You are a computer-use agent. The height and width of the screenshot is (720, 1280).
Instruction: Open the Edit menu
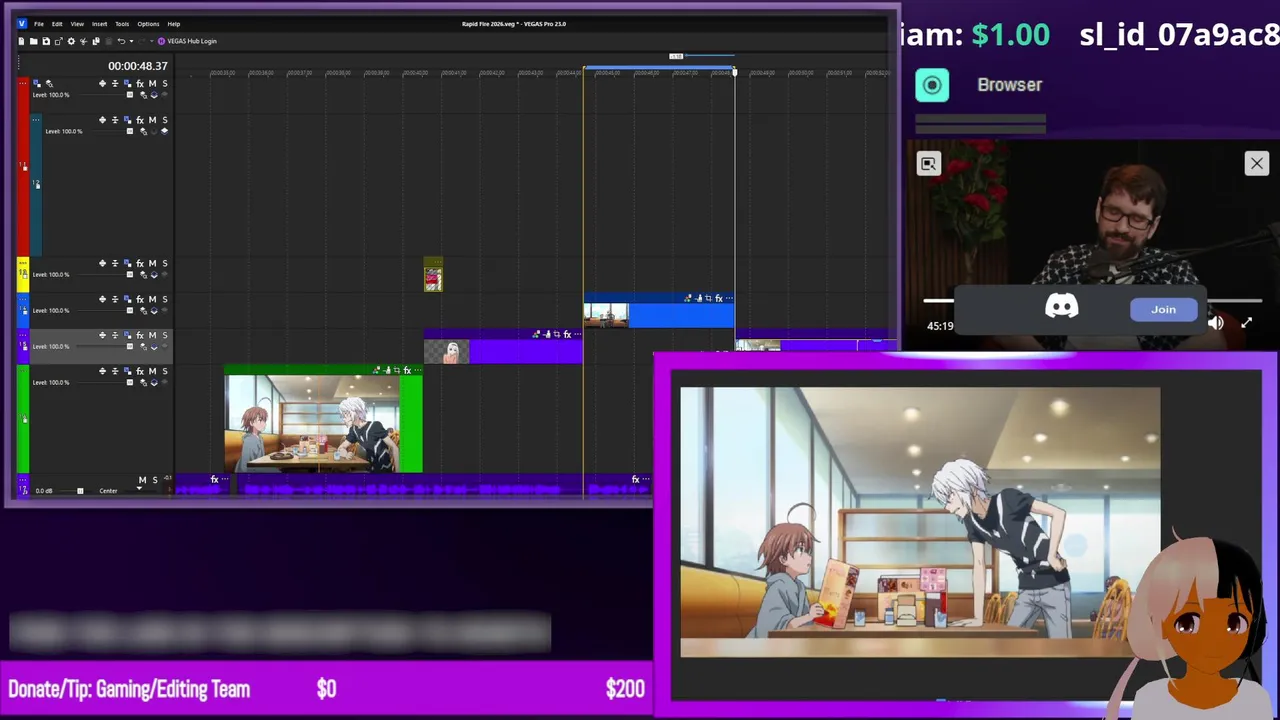coord(57,23)
